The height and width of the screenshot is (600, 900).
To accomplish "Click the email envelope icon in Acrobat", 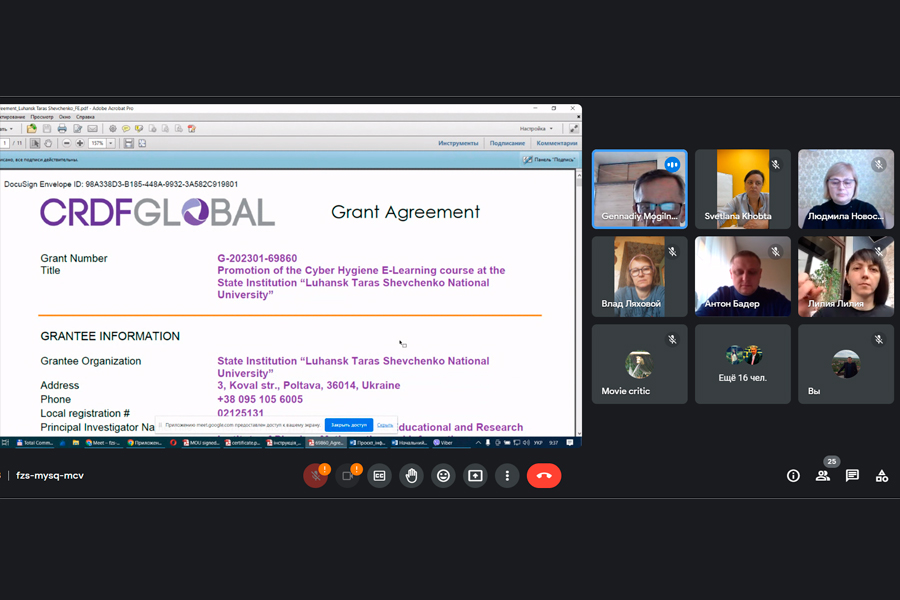I will tap(92, 129).
